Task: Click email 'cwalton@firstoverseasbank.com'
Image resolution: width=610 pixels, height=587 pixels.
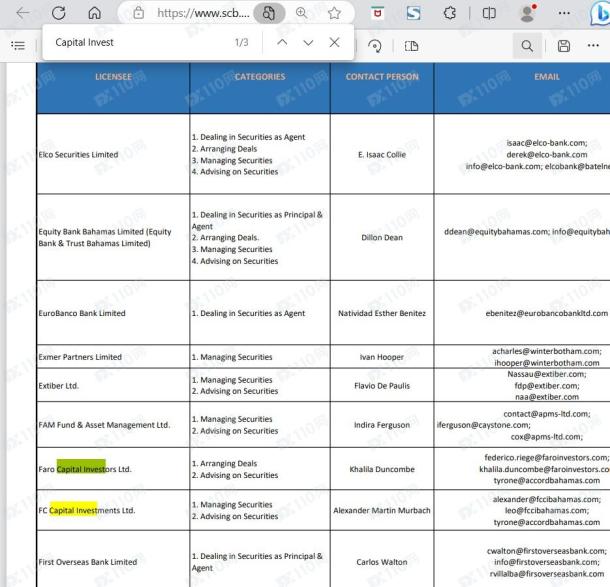Action: pos(547,550)
